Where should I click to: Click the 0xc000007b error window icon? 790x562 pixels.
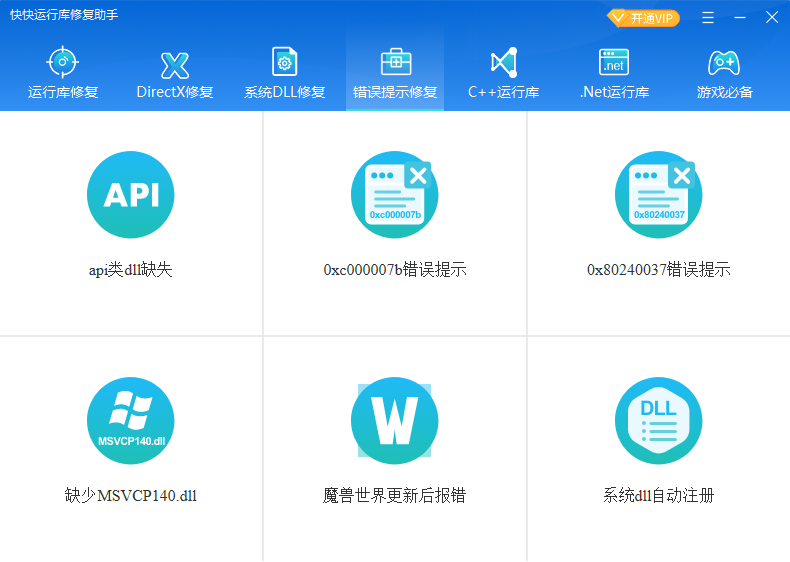coord(395,195)
